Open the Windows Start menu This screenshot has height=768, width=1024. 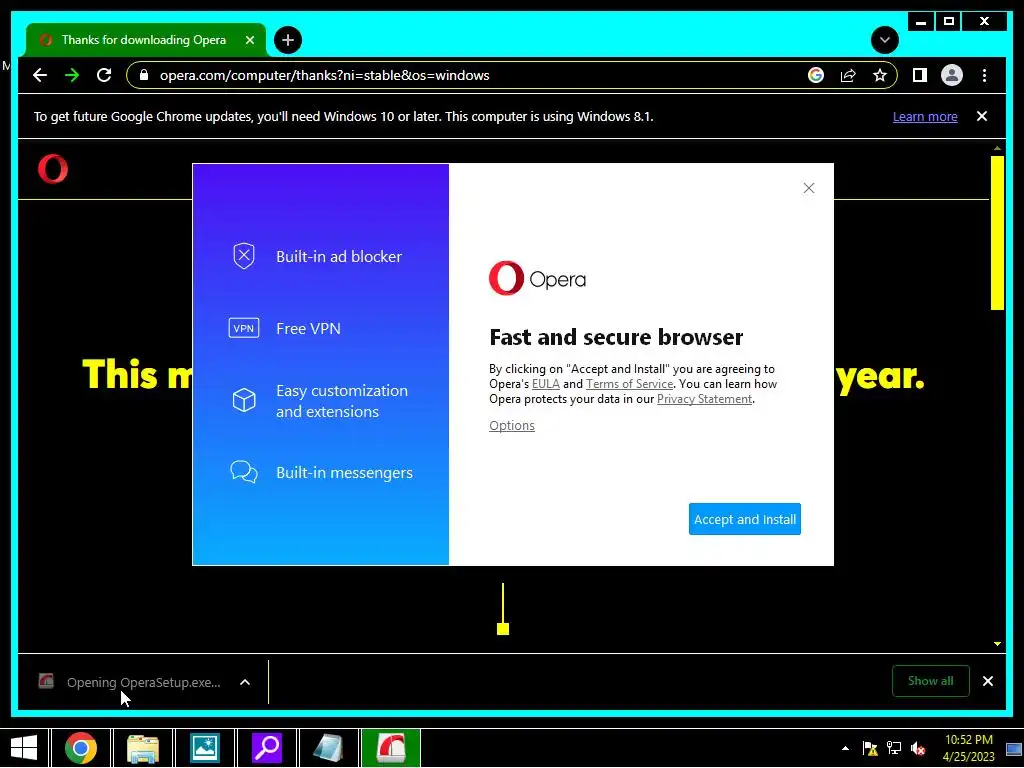[24, 748]
